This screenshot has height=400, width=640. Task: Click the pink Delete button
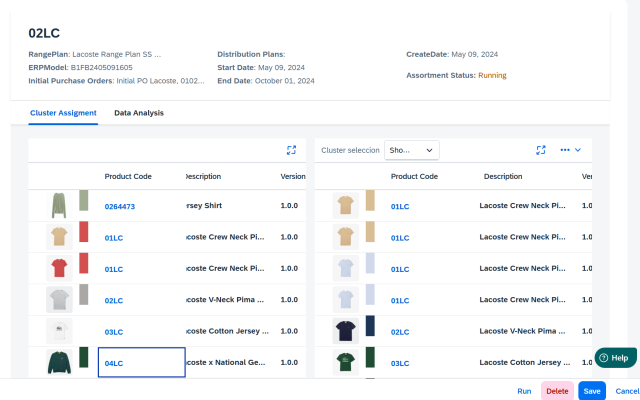pyautogui.click(x=557, y=391)
